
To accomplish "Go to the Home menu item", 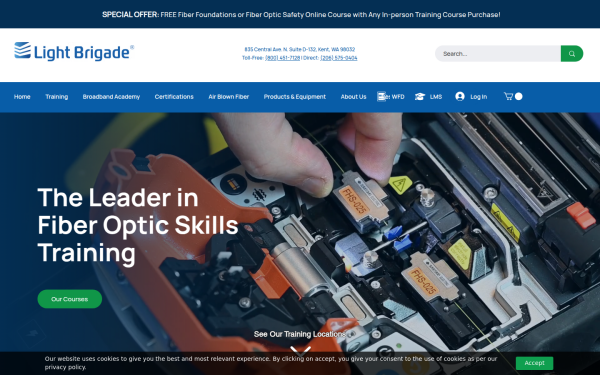I will pos(22,97).
